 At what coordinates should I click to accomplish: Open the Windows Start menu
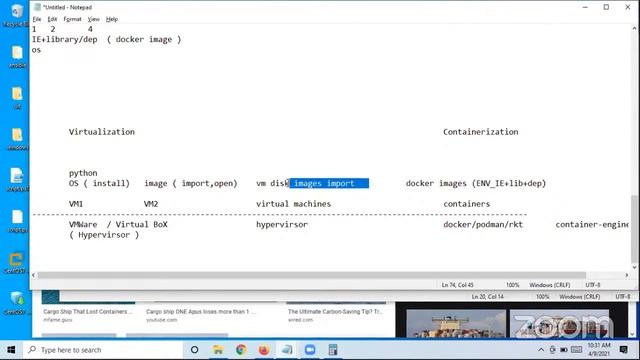coord(11,350)
